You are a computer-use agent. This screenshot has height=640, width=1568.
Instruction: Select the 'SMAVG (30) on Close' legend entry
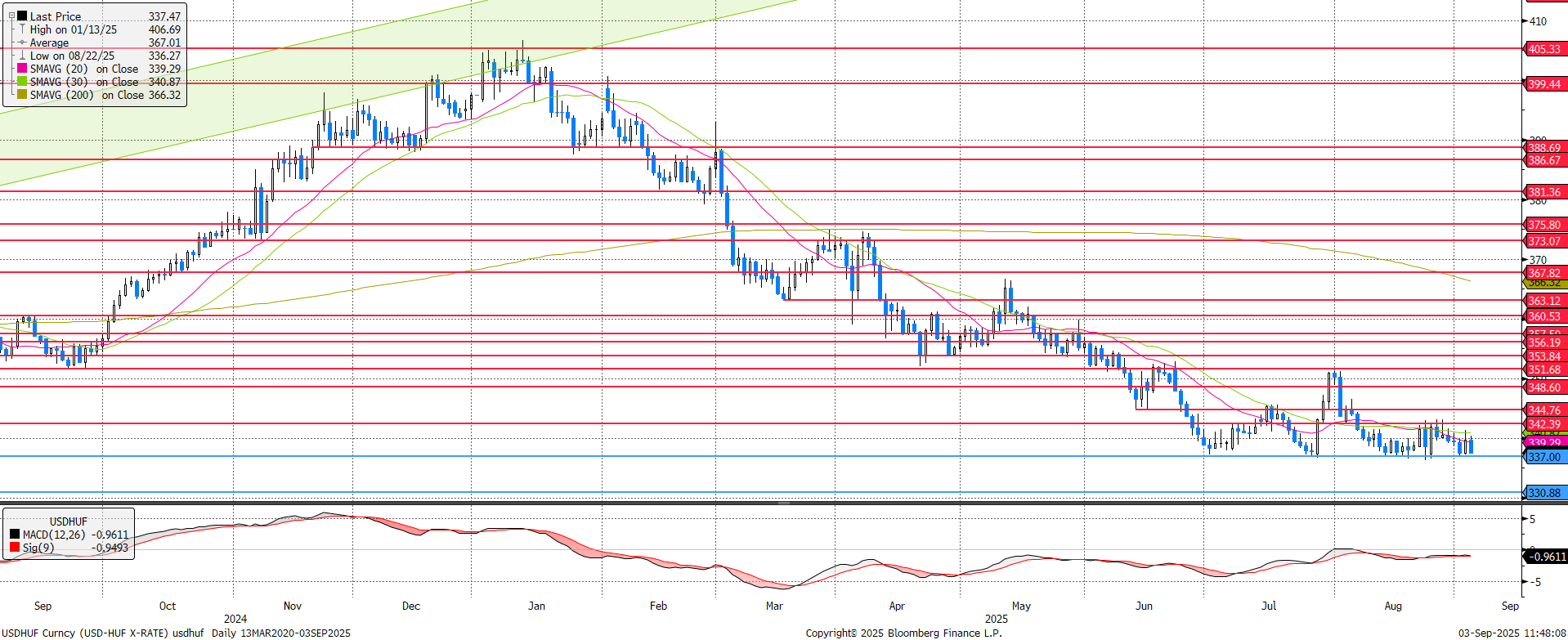click(x=84, y=82)
